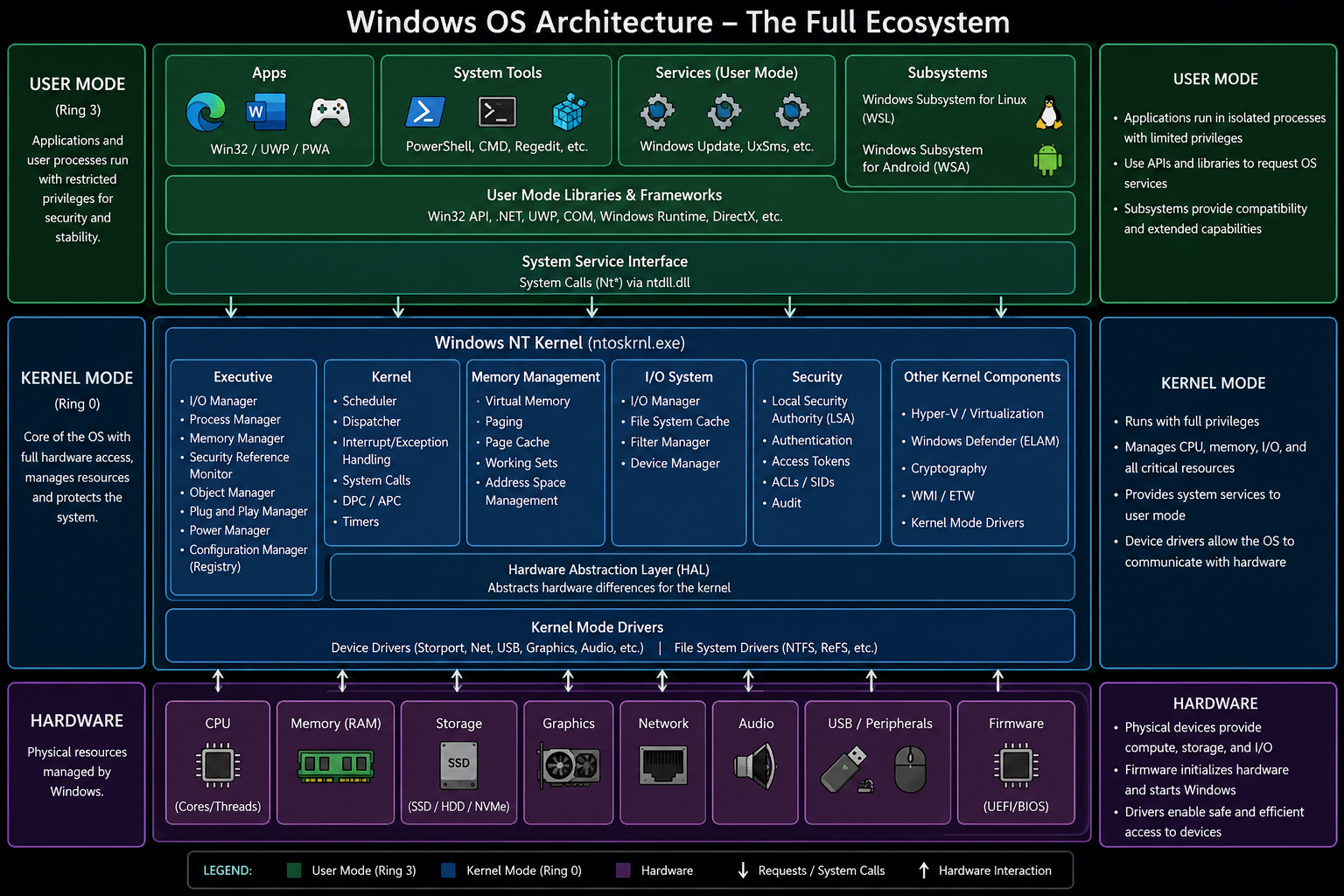Click the purple Hardware legend swatch
This screenshot has width=1344, height=896.
(x=623, y=871)
